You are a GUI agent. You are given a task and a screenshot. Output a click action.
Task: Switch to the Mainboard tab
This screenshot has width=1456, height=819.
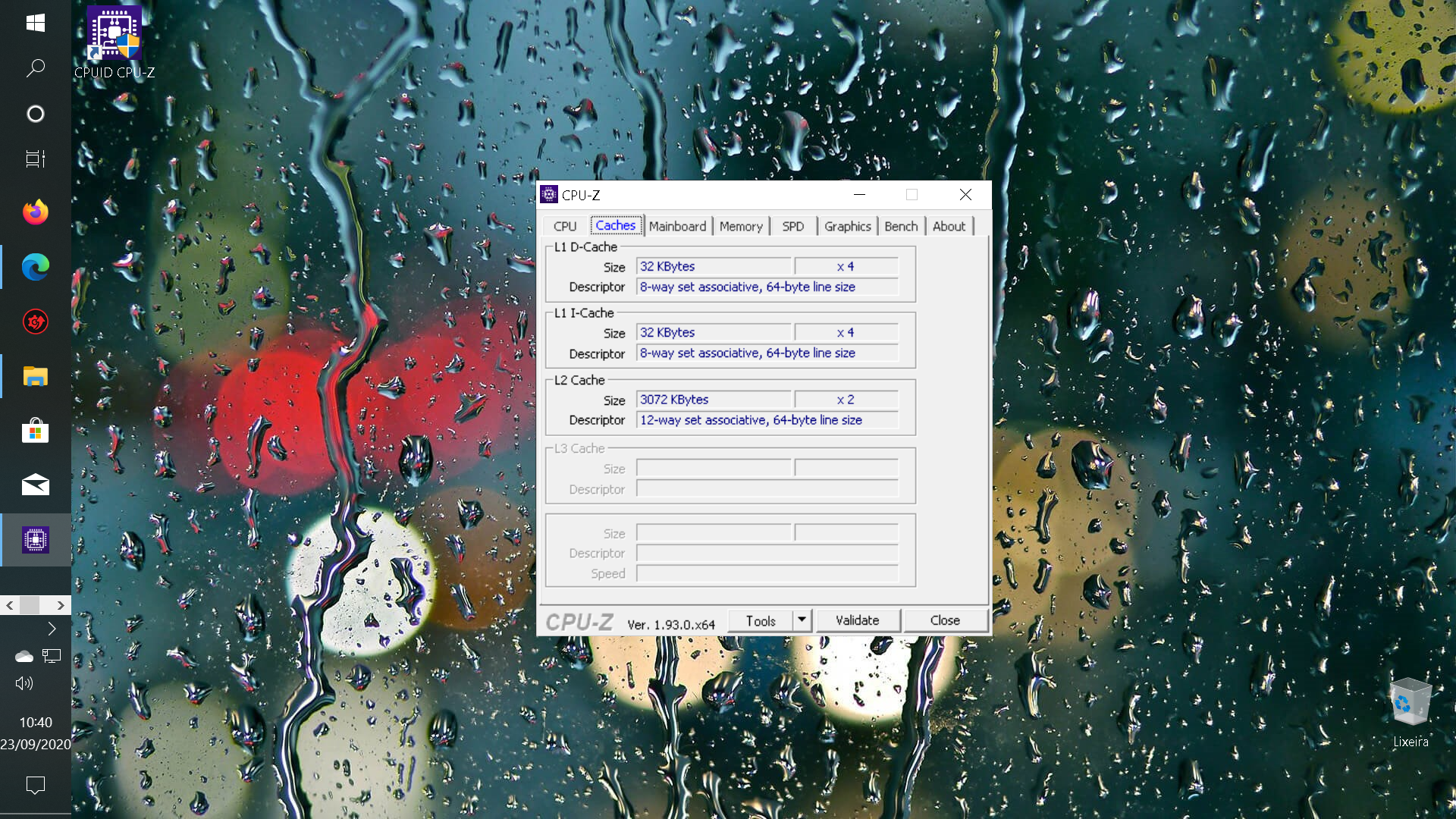pos(677,226)
